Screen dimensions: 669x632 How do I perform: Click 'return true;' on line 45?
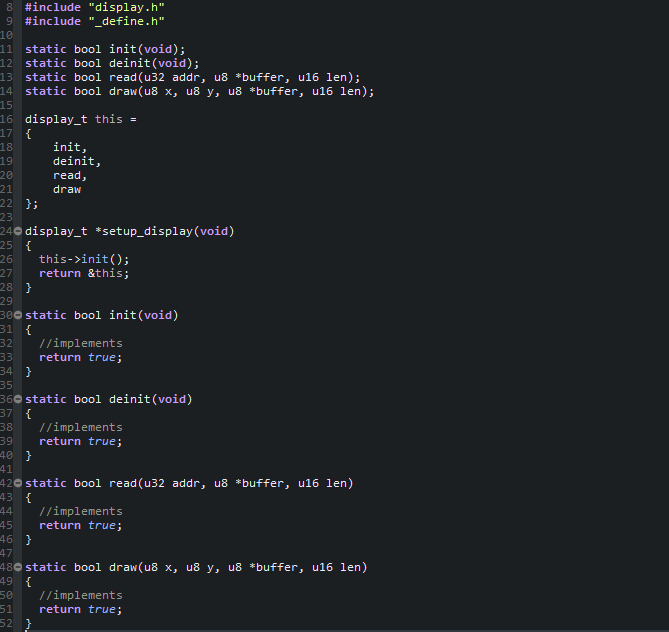coord(81,525)
